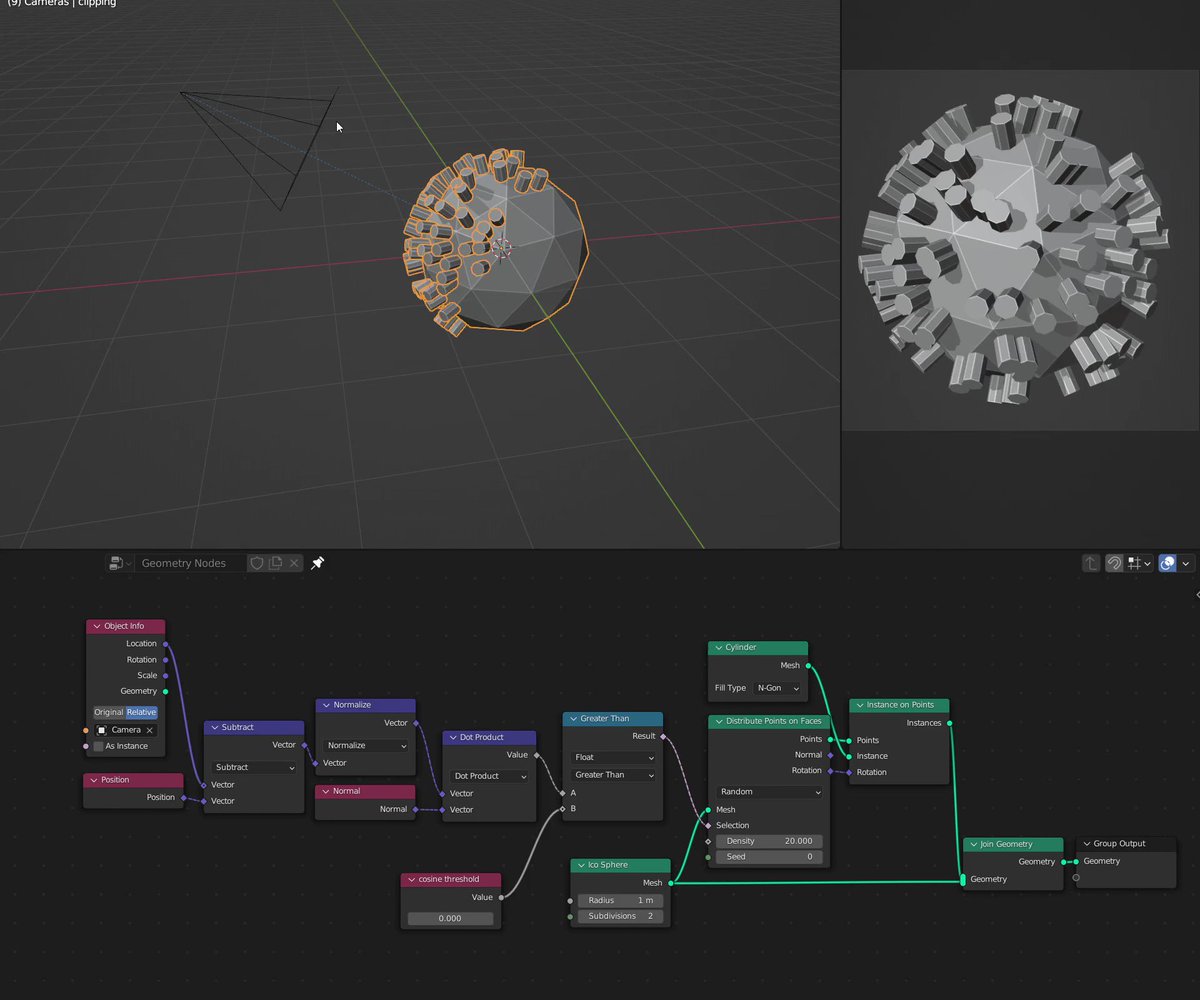
Task: Click the parent node tree arrow icon
Action: tap(1091, 563)
